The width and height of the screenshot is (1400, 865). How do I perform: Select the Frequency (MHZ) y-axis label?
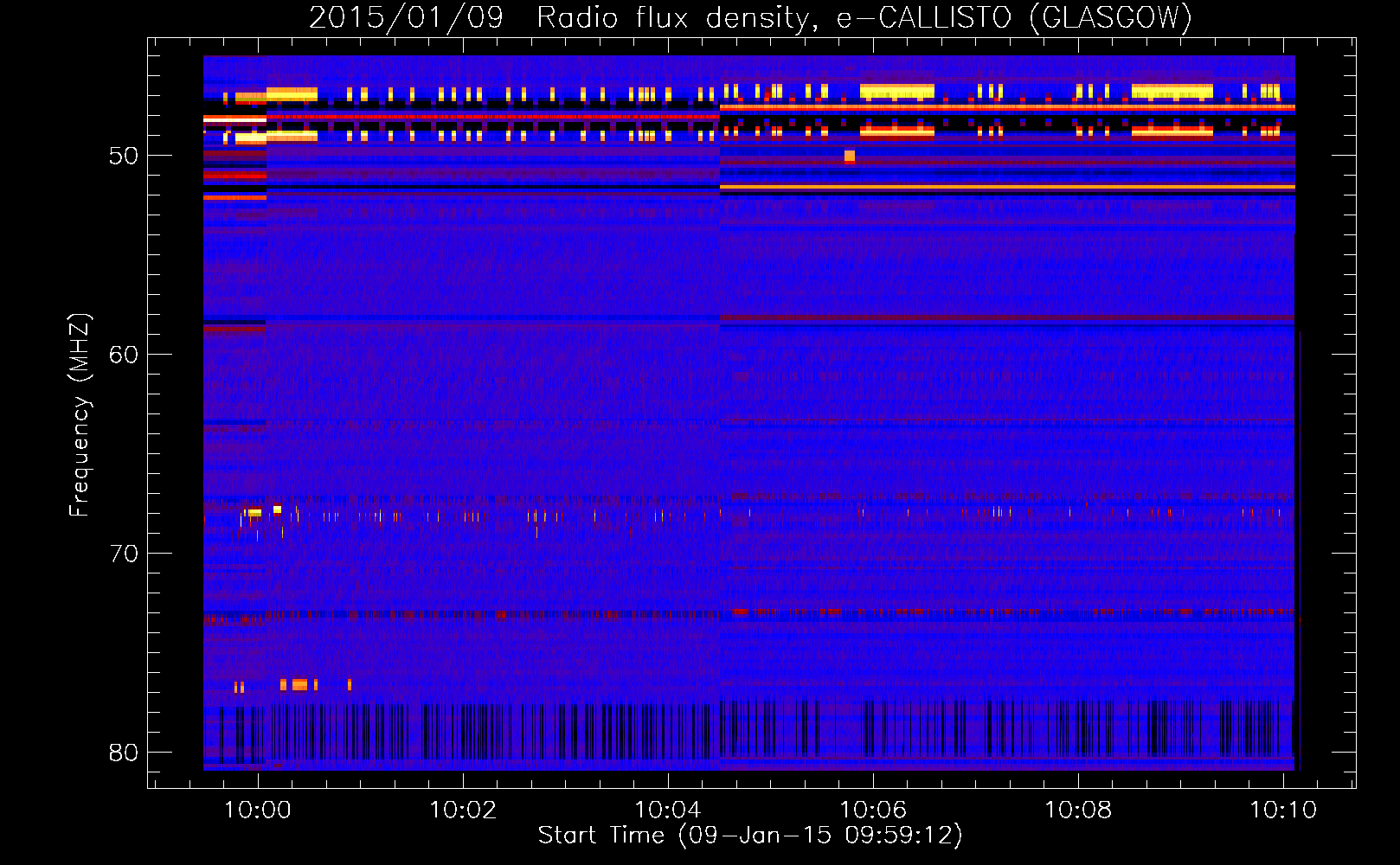coord(80,415)
